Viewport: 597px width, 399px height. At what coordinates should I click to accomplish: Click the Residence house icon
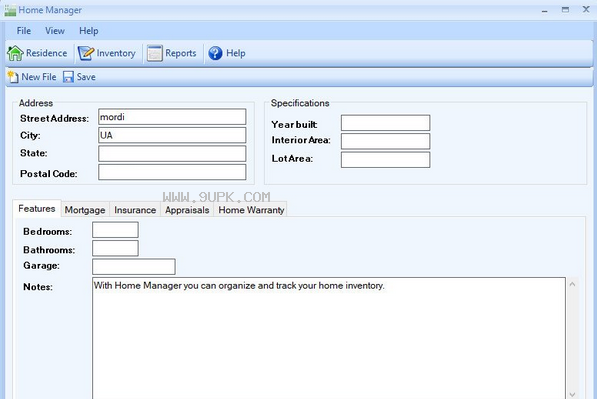tap(15, 53)
